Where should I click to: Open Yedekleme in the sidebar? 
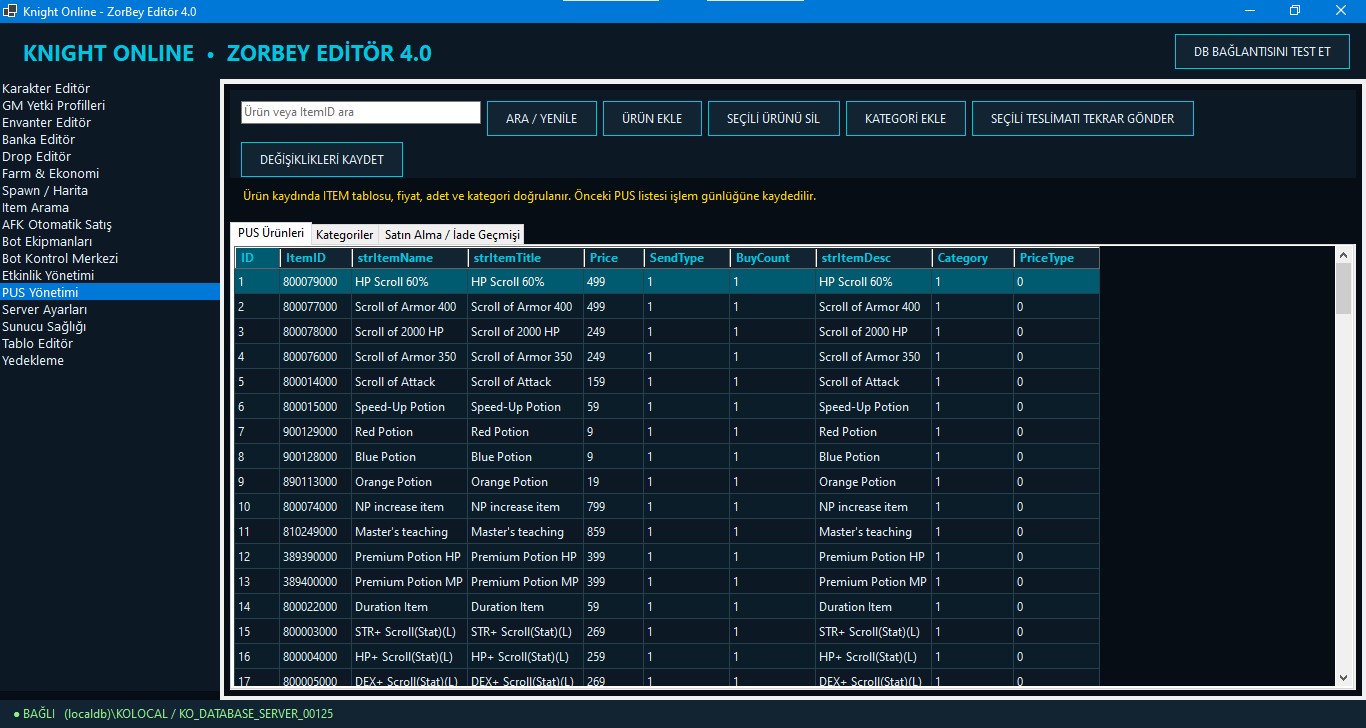point(110,361)
